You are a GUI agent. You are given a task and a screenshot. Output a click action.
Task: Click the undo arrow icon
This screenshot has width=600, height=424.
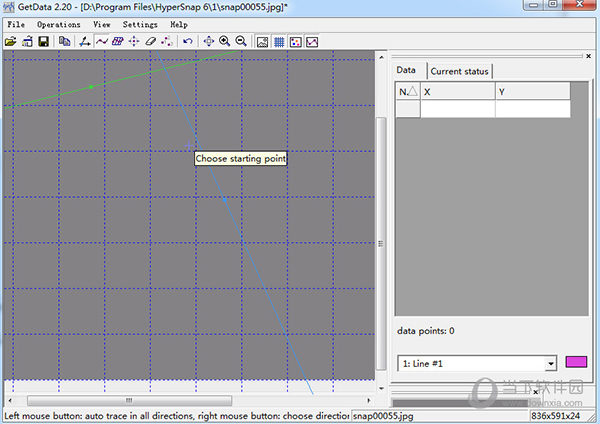coord(188,41)
